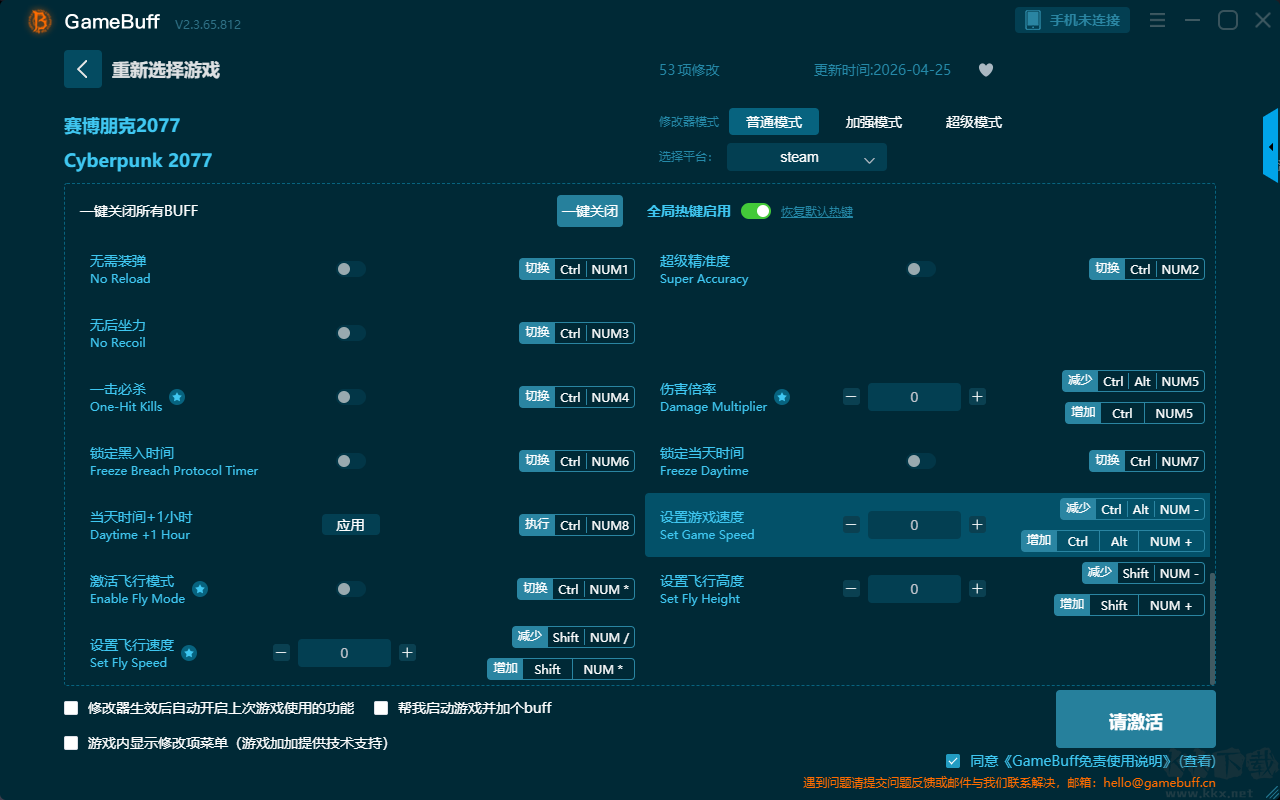Click Set Fly Height value field
The image size is (1280, 800).
tap(914, 589)
